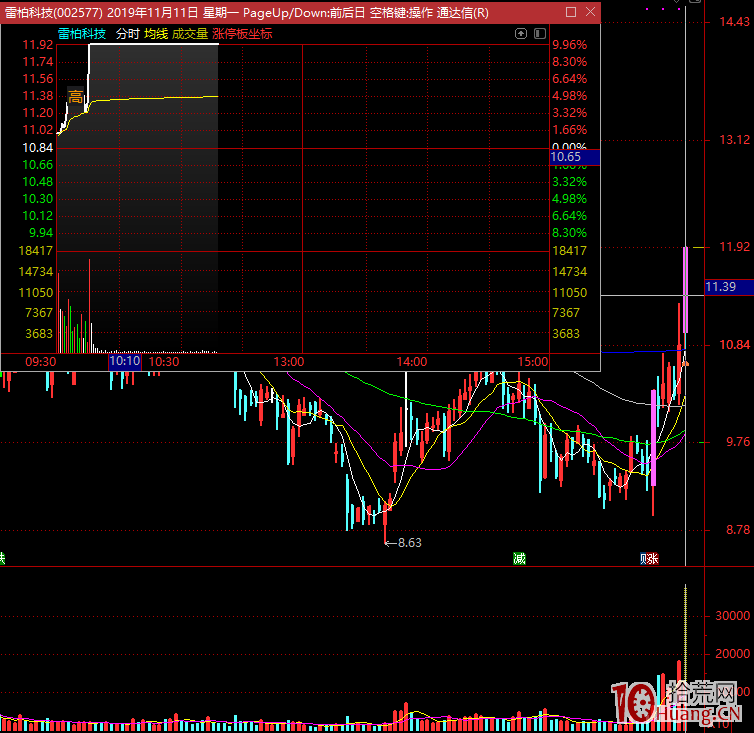Screen dimensions: 754x733
Task: Click the green 10.66 price axis label
Action: pyautogui.click(x=38, y=165)
